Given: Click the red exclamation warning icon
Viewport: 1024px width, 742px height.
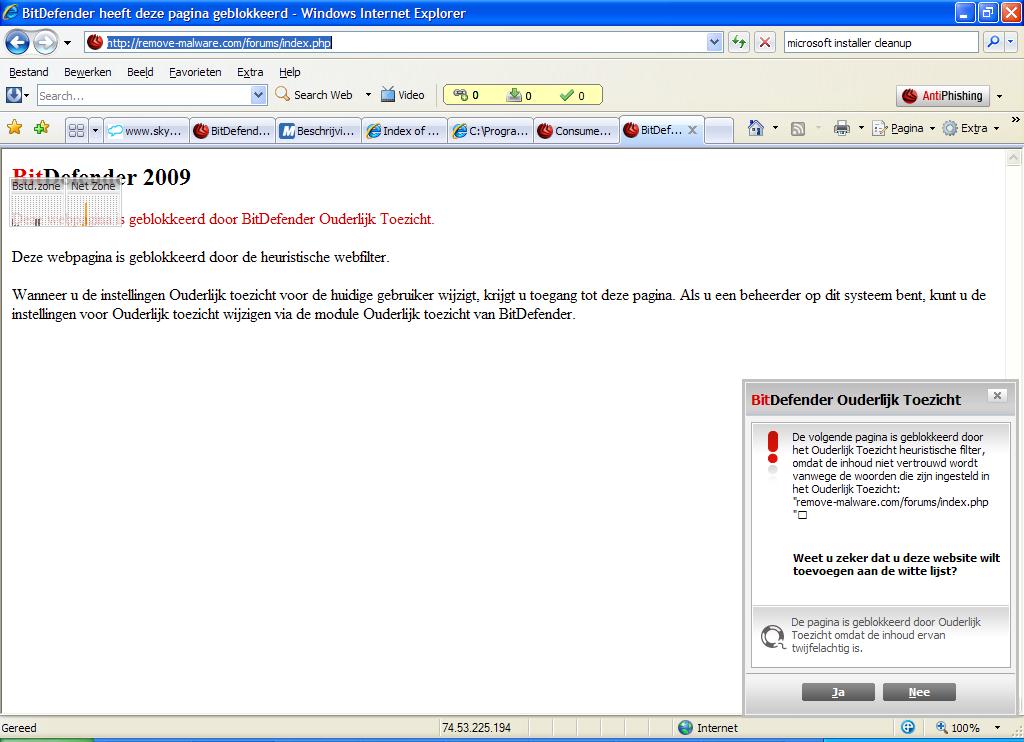Looking at the screenshot, I should pyautogui.click(x=773, y=447).
